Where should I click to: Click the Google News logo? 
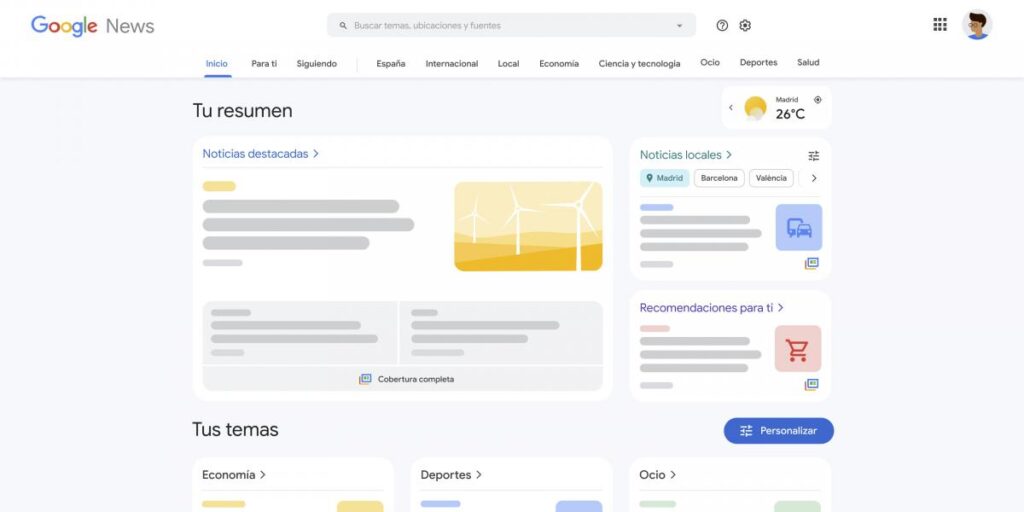pos(93,25)
